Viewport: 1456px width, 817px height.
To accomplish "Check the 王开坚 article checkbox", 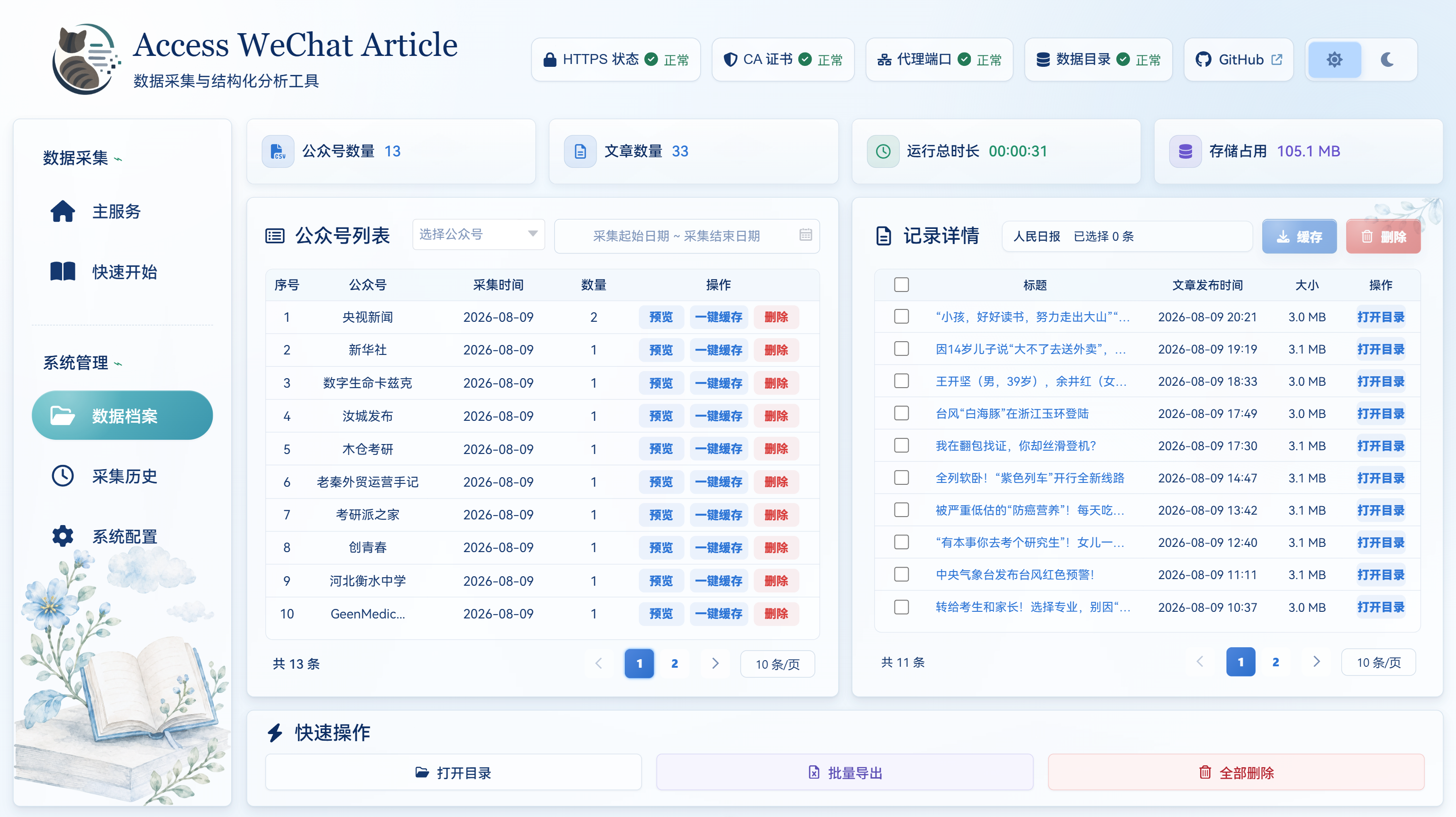I will click(902, 381).
